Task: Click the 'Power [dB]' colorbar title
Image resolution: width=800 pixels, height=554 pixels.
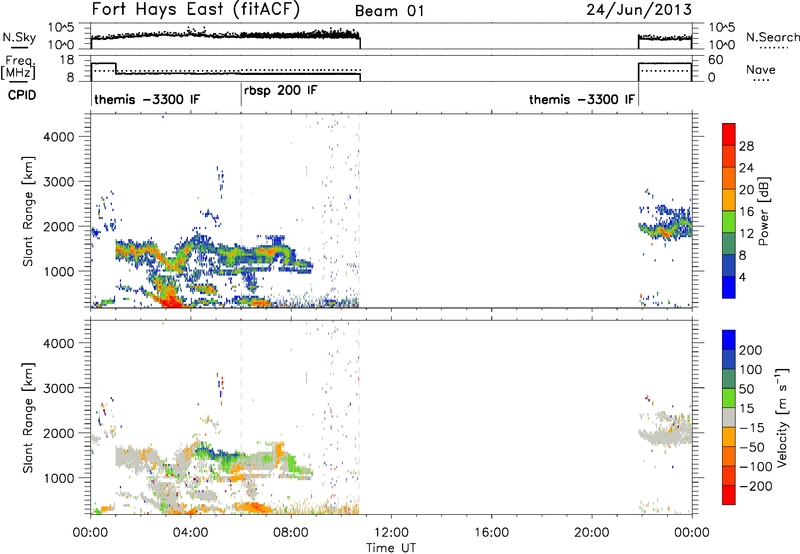Action: [764, 211]
